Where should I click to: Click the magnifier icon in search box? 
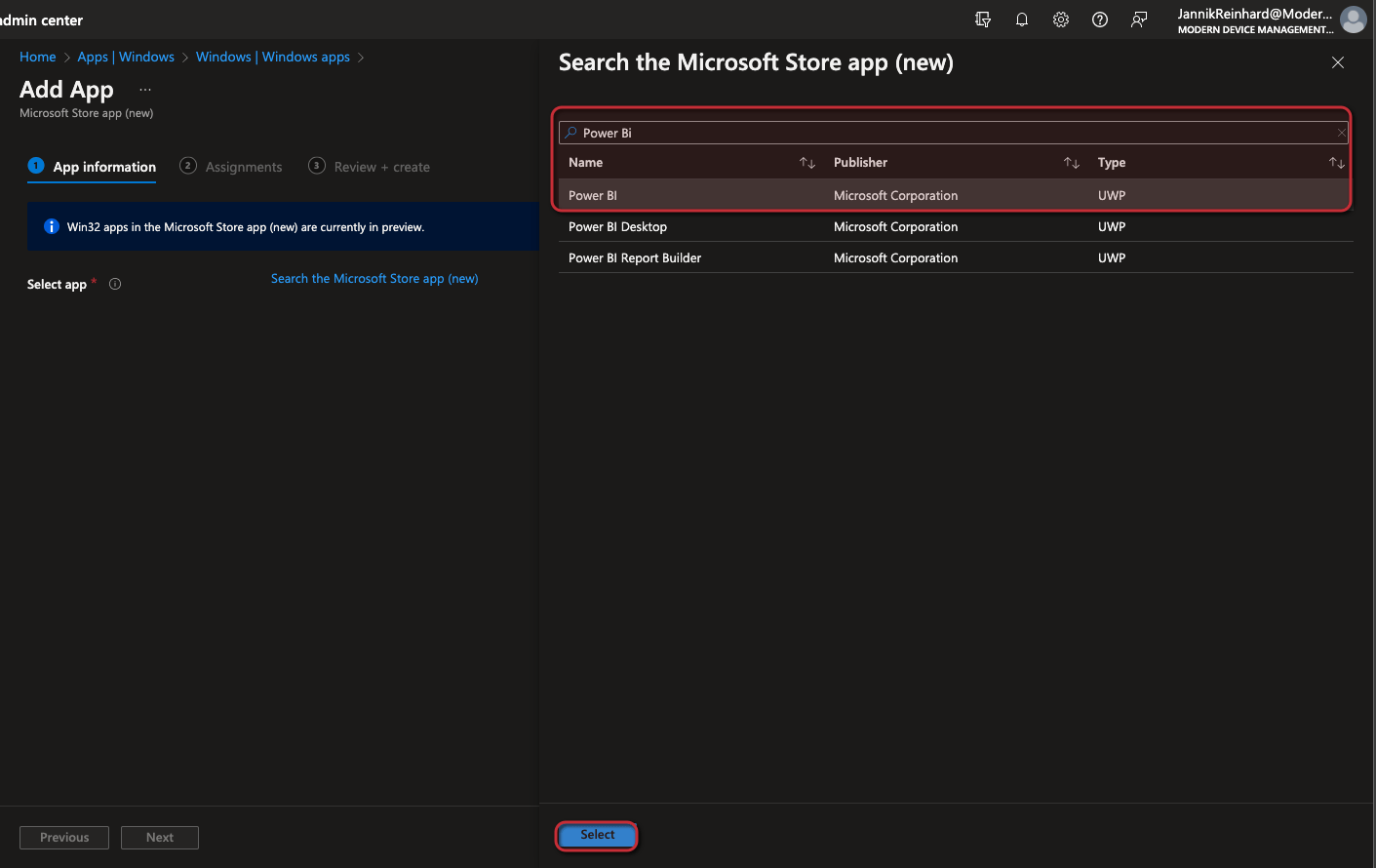point(571,133)
